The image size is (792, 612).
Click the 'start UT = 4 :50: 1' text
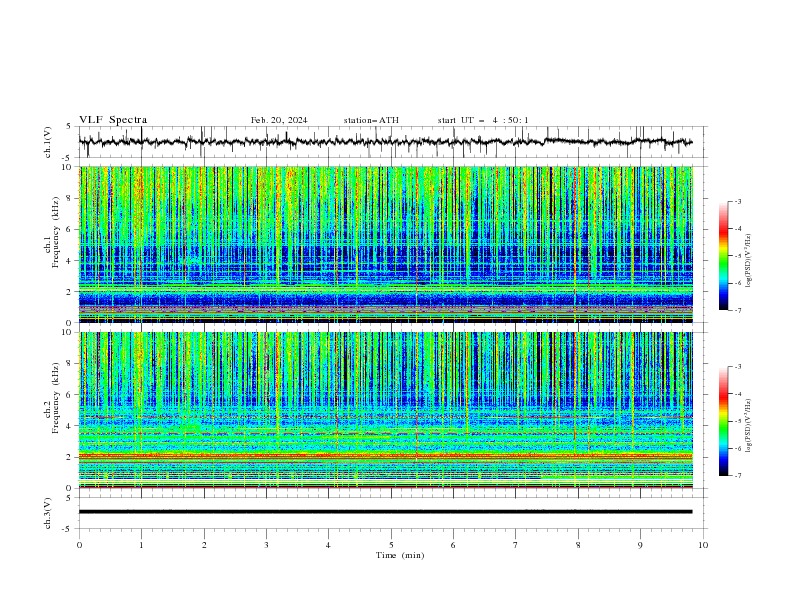(483, 120)
